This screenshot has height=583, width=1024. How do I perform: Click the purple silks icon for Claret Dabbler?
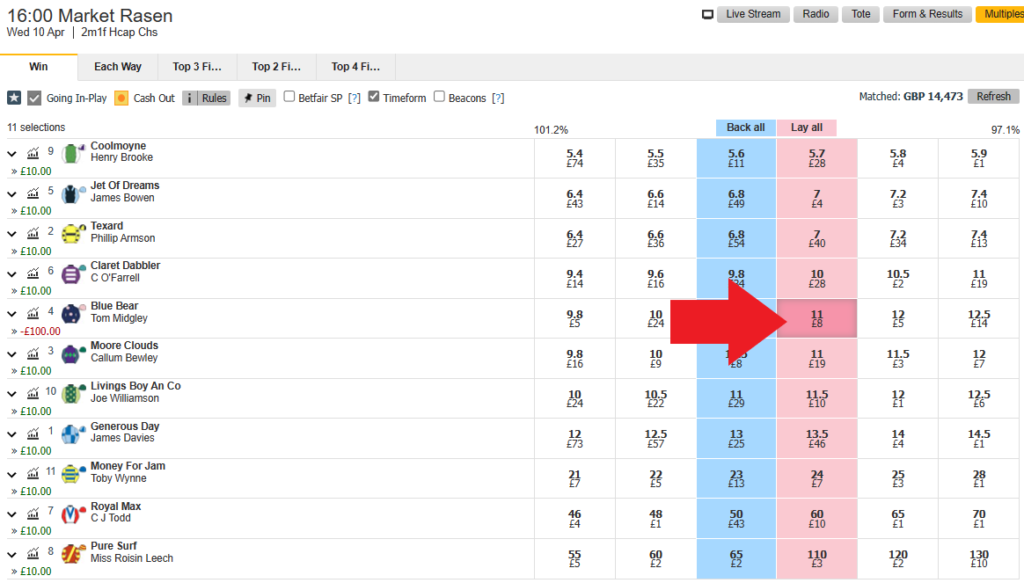coord(72,274)
